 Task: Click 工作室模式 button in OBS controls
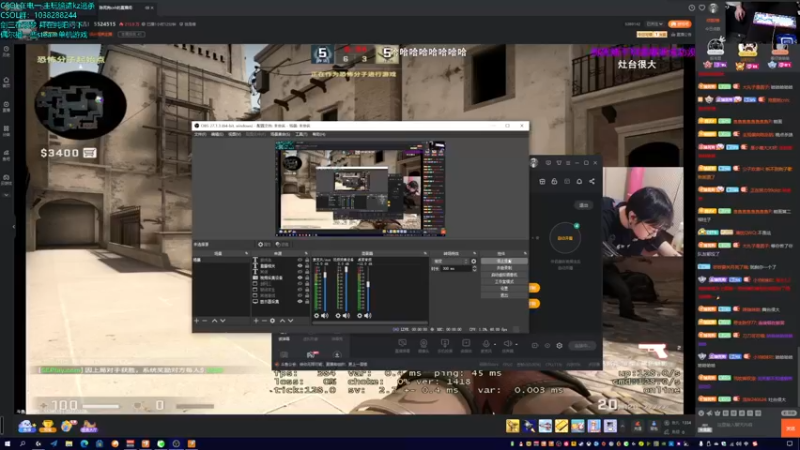[504, 282]
